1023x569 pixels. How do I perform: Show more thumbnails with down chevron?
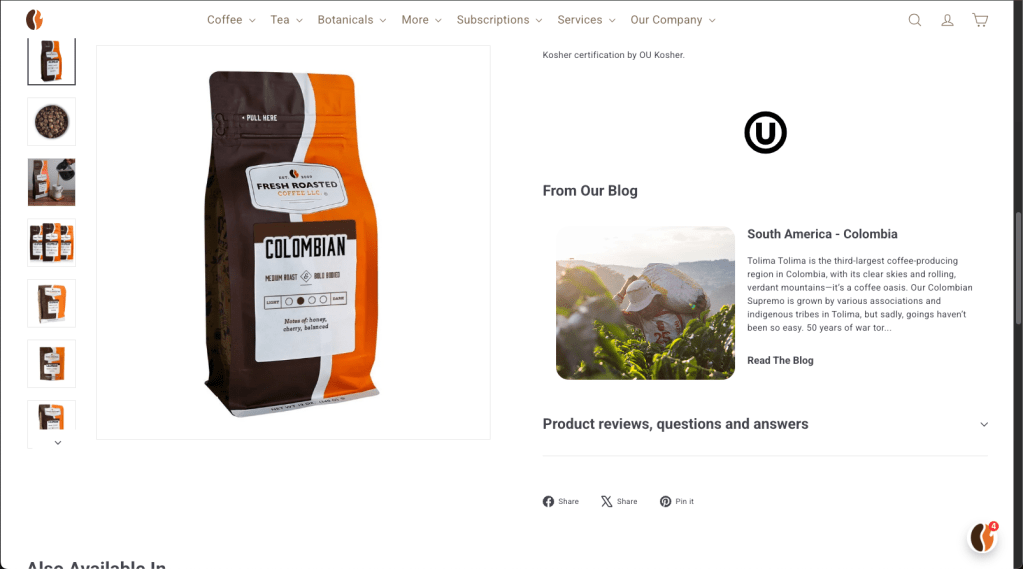point(58,442)
